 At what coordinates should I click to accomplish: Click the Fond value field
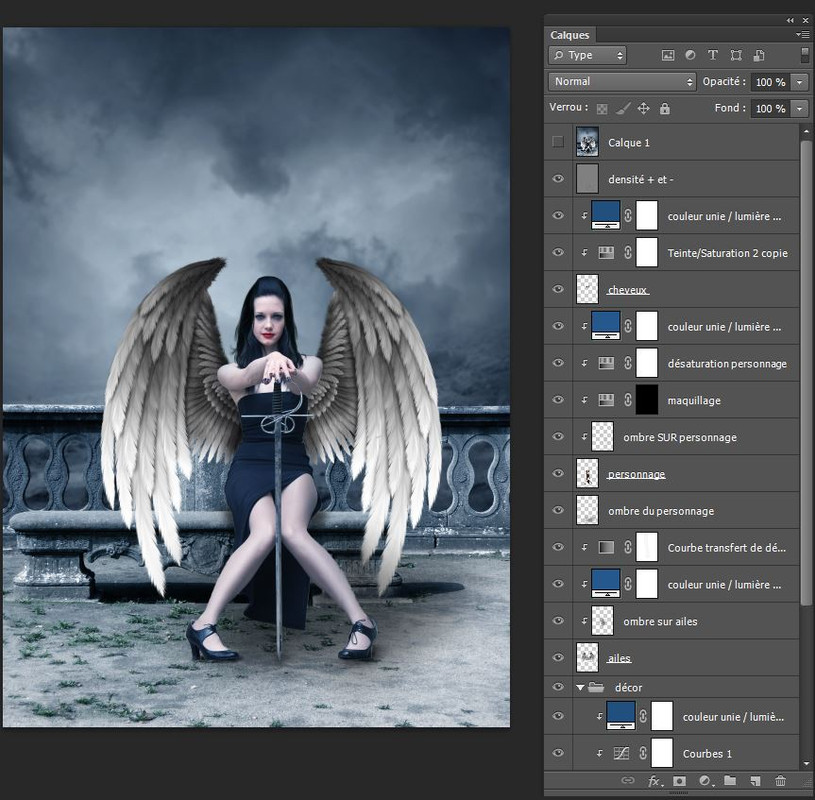pos(770,108)
